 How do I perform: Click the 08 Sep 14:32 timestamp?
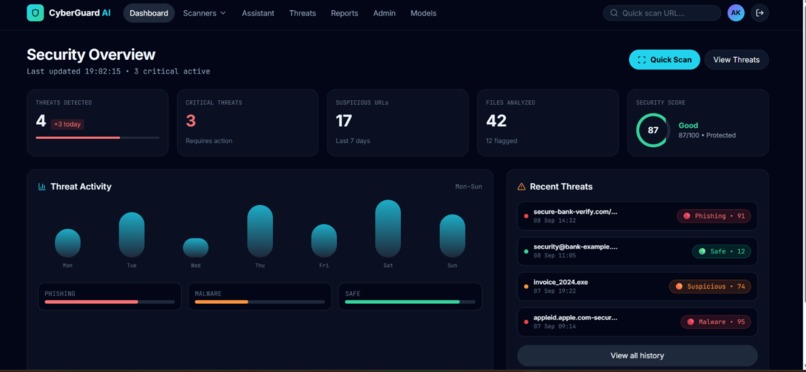pyautogui.click(x=555, y=221)
